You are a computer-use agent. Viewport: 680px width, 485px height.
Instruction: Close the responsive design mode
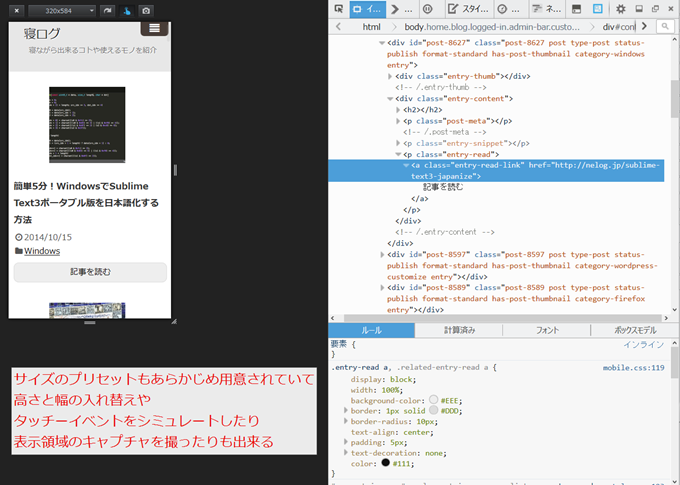(16, 10)
